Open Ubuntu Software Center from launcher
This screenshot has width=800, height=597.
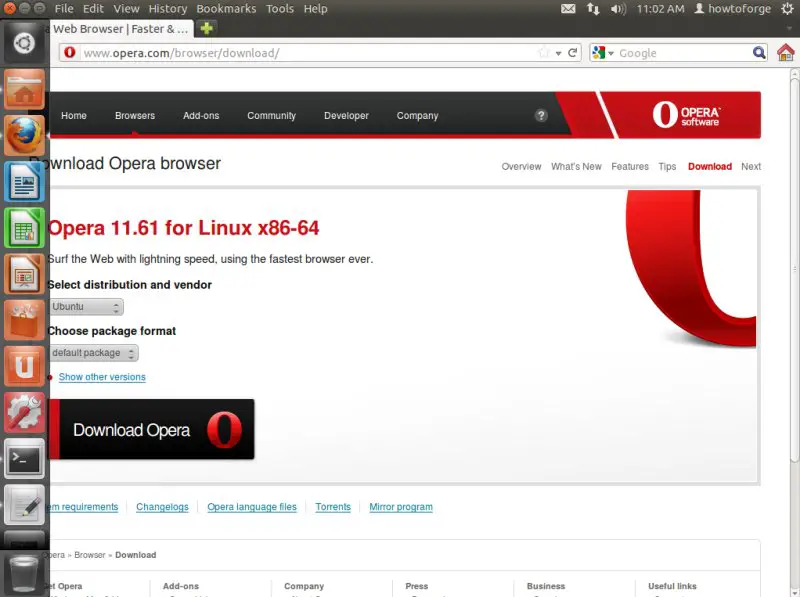coord(24,320)
